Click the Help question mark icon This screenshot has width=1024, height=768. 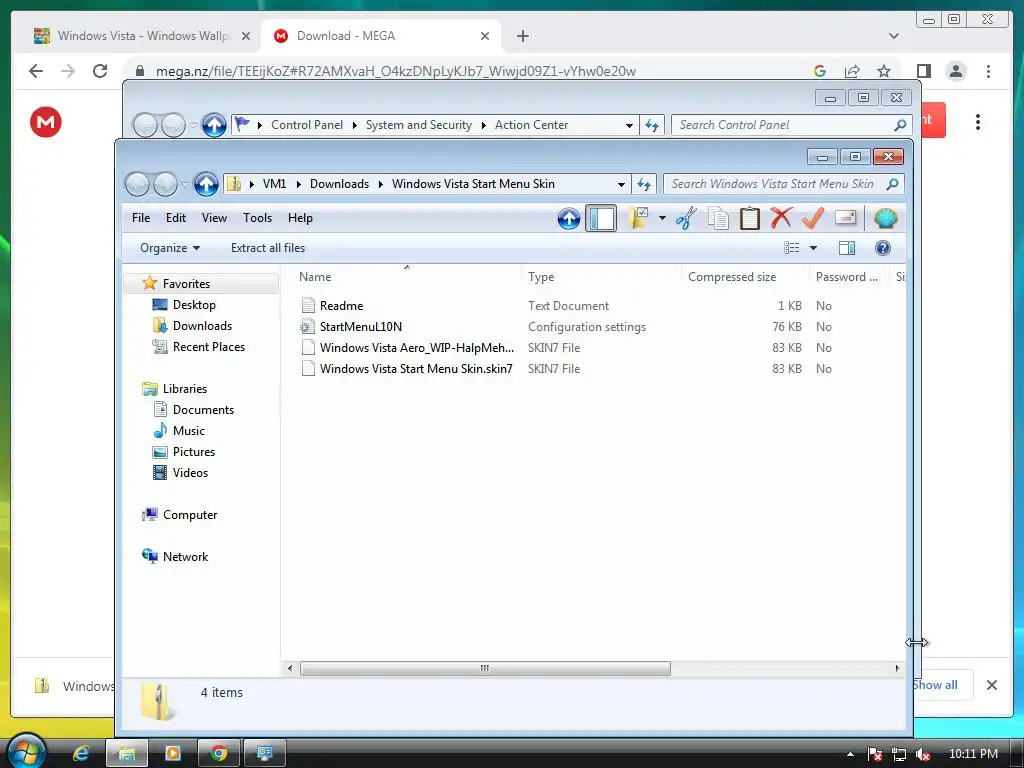(x=882, y=248)
